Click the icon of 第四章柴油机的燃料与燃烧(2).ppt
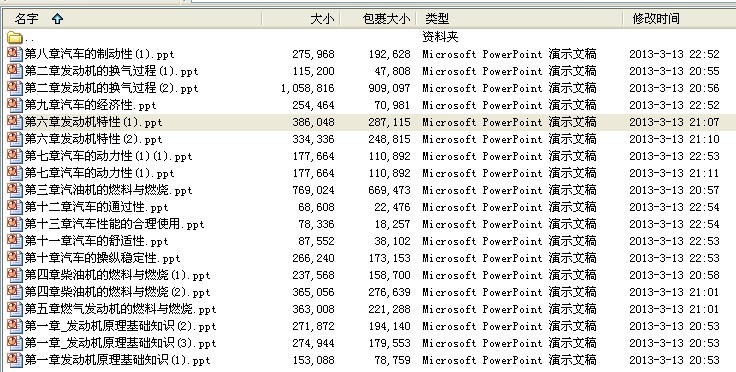This screenshot has width=736, height=372. (15, 292)
